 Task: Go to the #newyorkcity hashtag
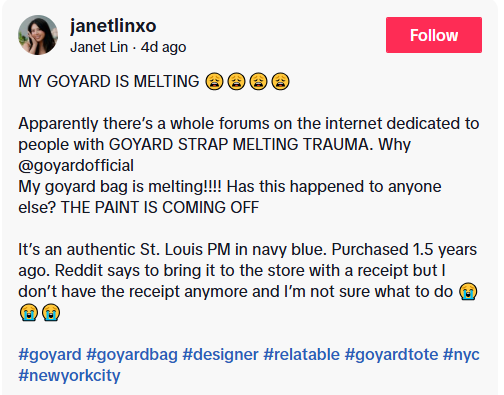(x=69, y=375)
